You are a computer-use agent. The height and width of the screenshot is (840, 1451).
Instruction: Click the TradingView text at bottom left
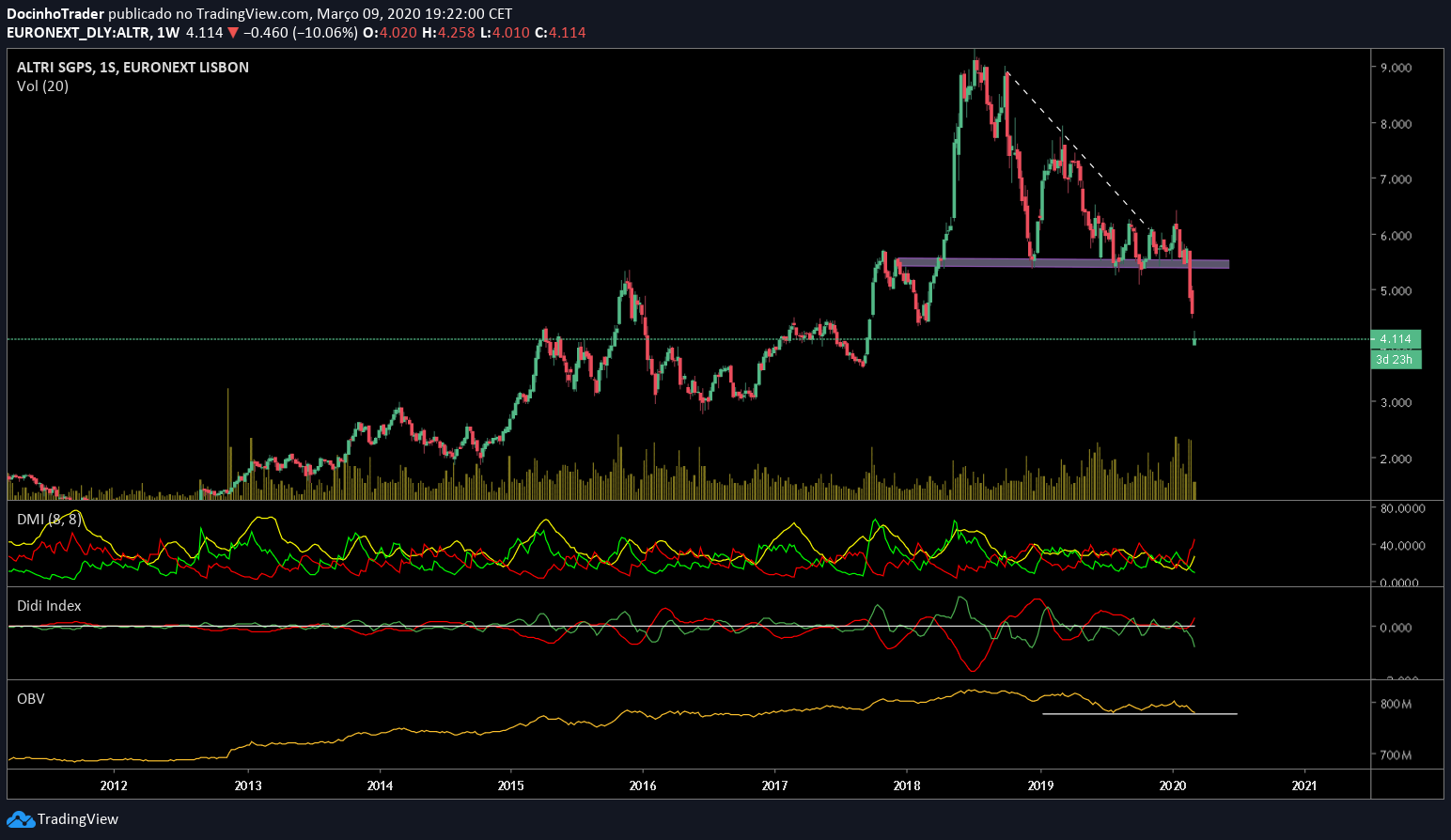(78, 819)
